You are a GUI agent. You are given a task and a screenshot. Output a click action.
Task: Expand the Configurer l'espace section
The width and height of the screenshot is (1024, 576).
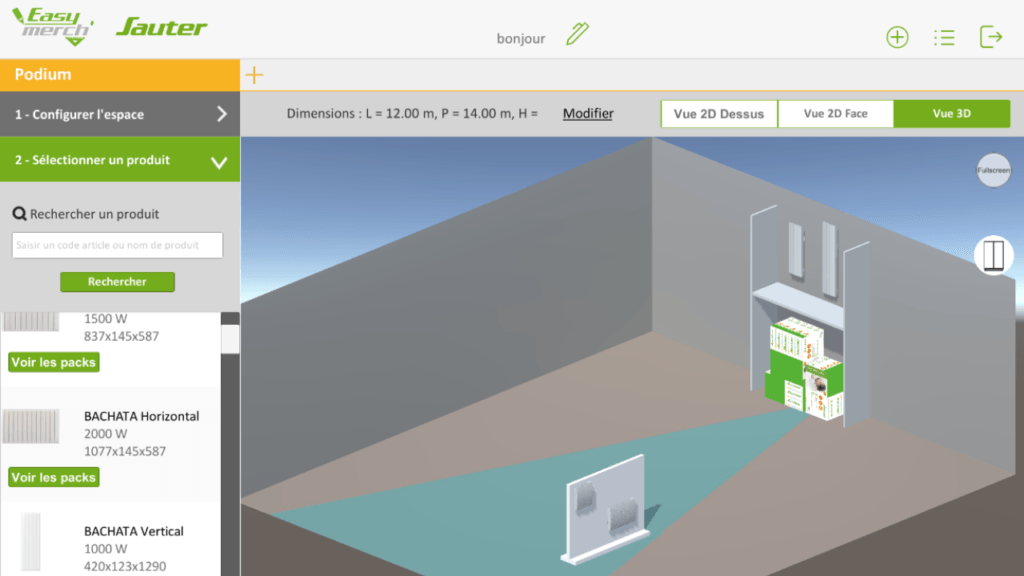coord(120,114)
